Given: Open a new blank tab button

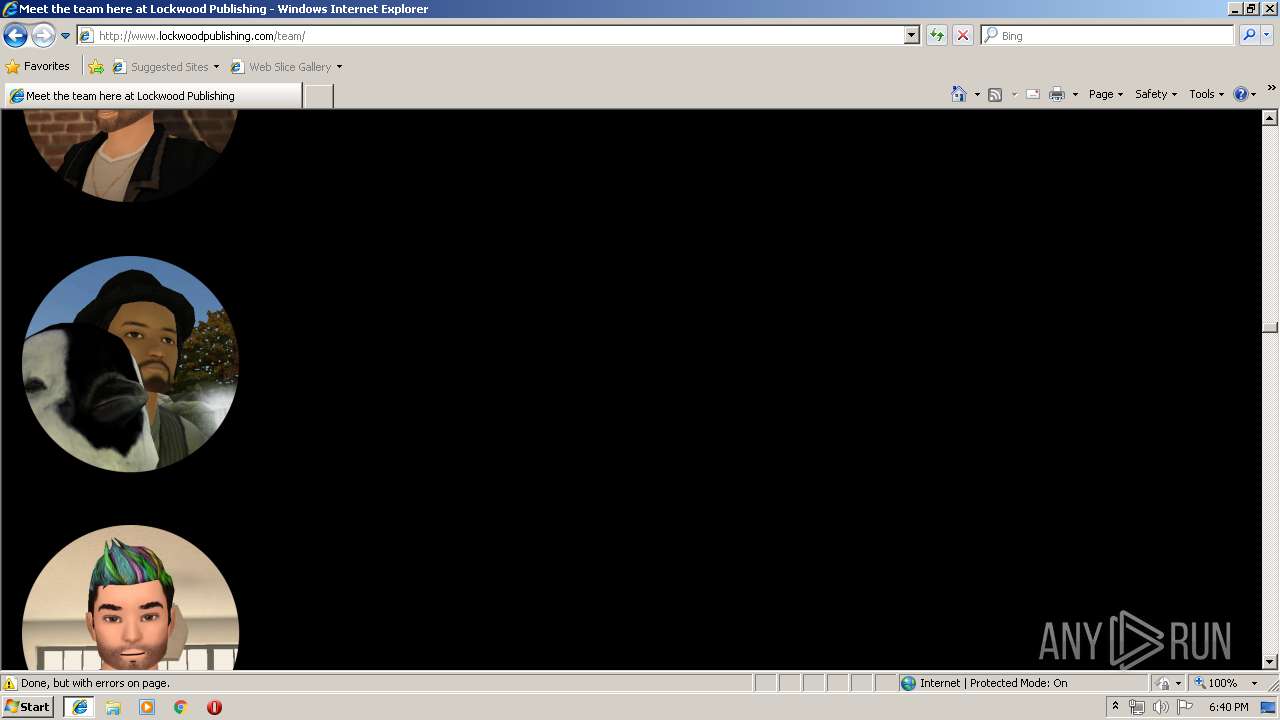Looking at the screenshot, I should [x=318, y=96].
